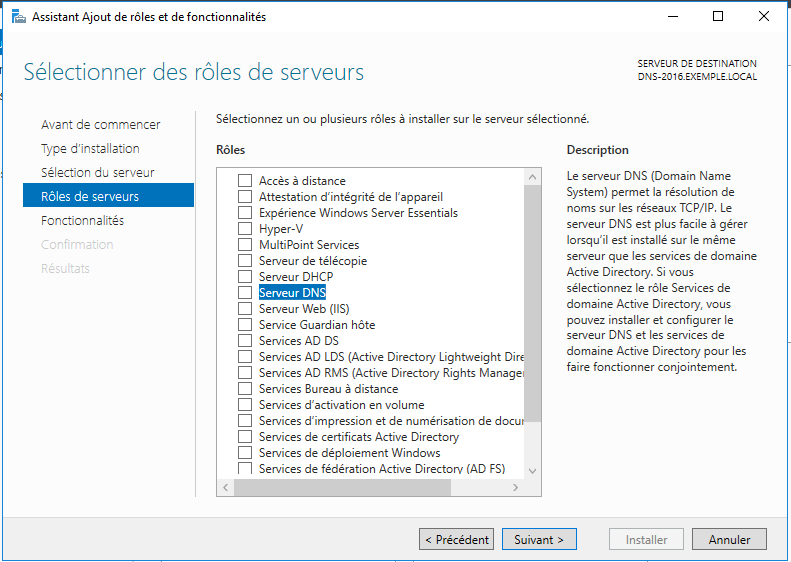Click roles list scroll down arrow

coord(532,471)
